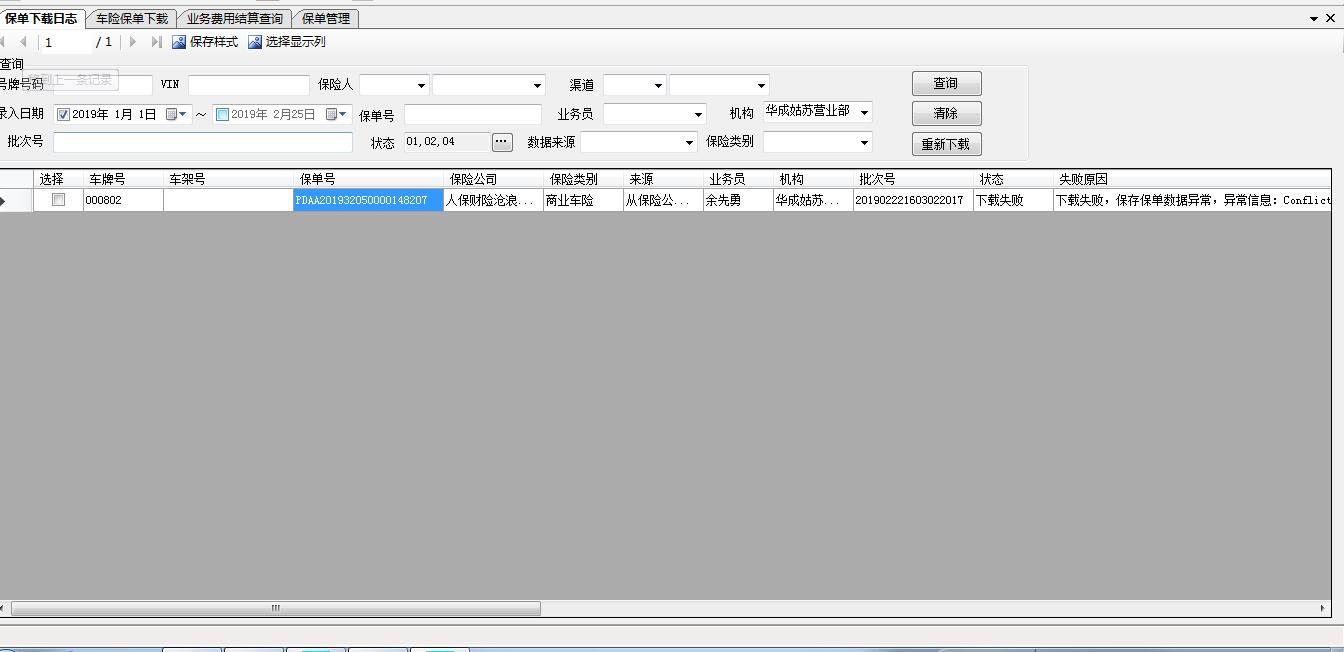Click the 保单号 column header
Screen dimensions: 1344x652
[x=368, y=179]
